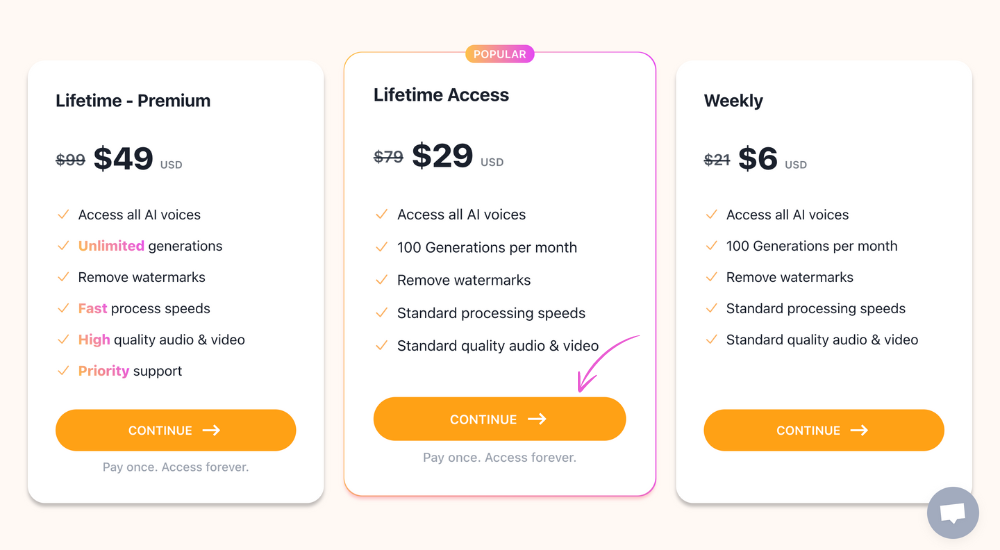Click checkmark beside Unlimited generations
The image size is (1000, 550).
tap(63, 246)
